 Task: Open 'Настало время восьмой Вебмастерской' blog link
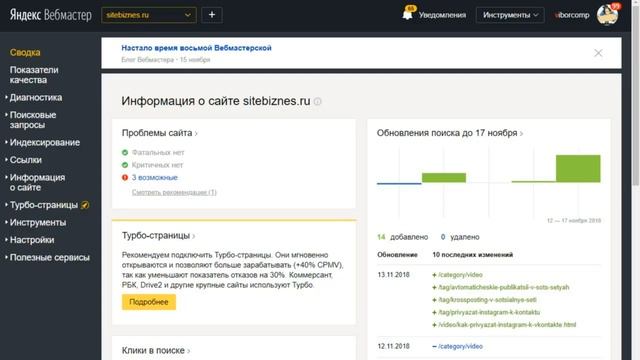(x=196, y=48)
